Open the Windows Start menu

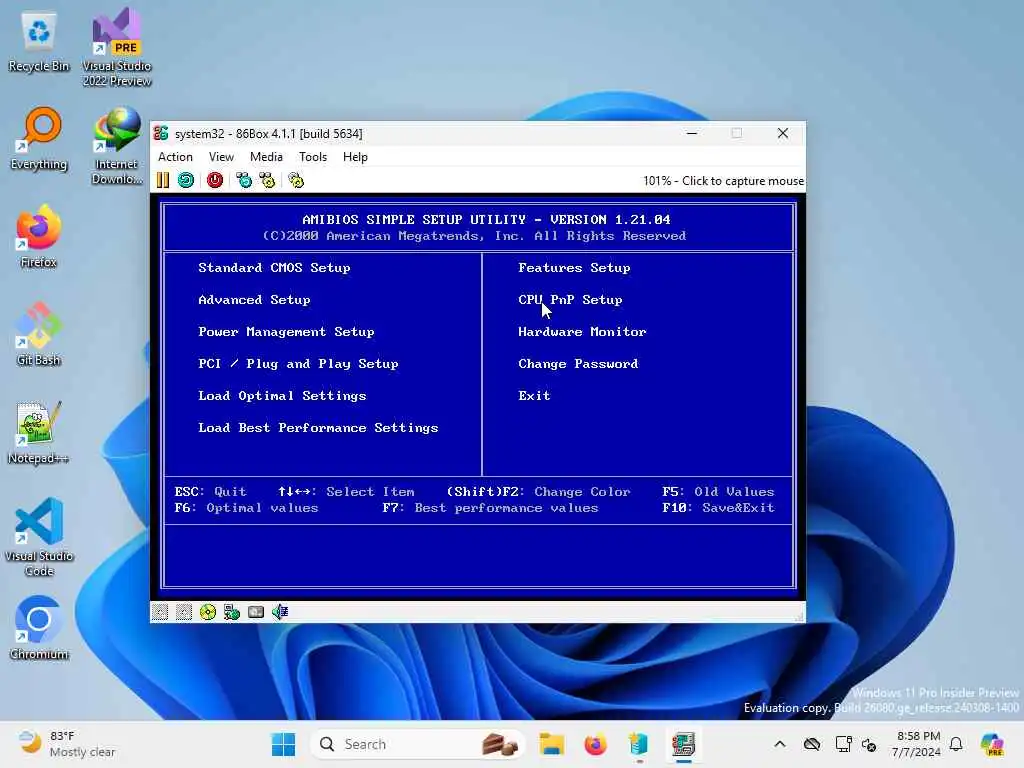click(283, 744)
